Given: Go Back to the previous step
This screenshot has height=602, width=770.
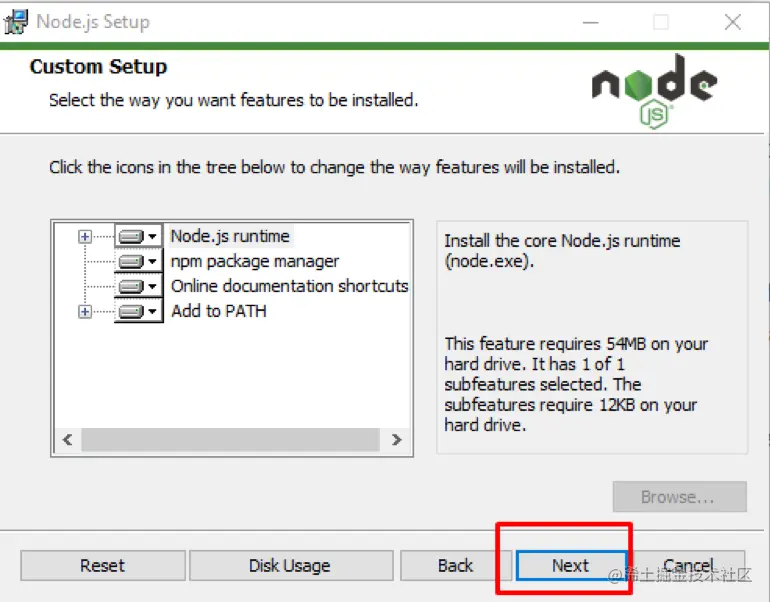Looking at the screenshot, I should [x=455, y=566].
